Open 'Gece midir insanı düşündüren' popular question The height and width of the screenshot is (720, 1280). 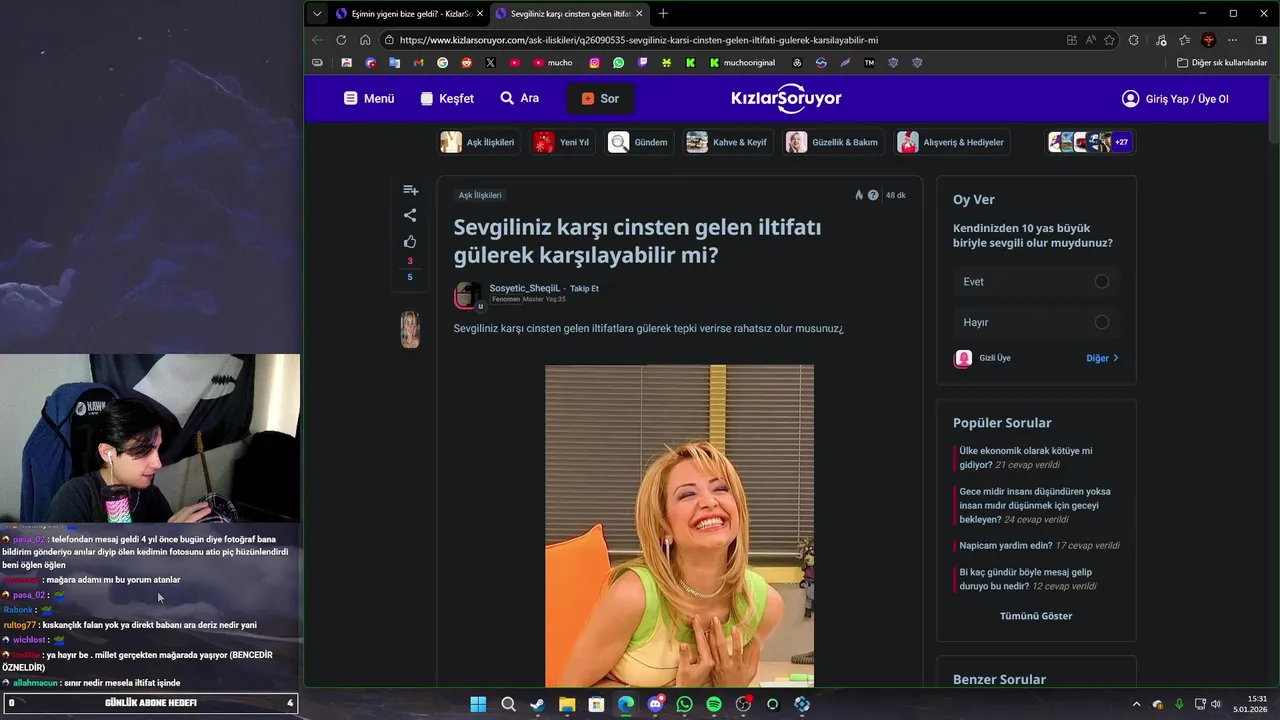(1035, 505)
